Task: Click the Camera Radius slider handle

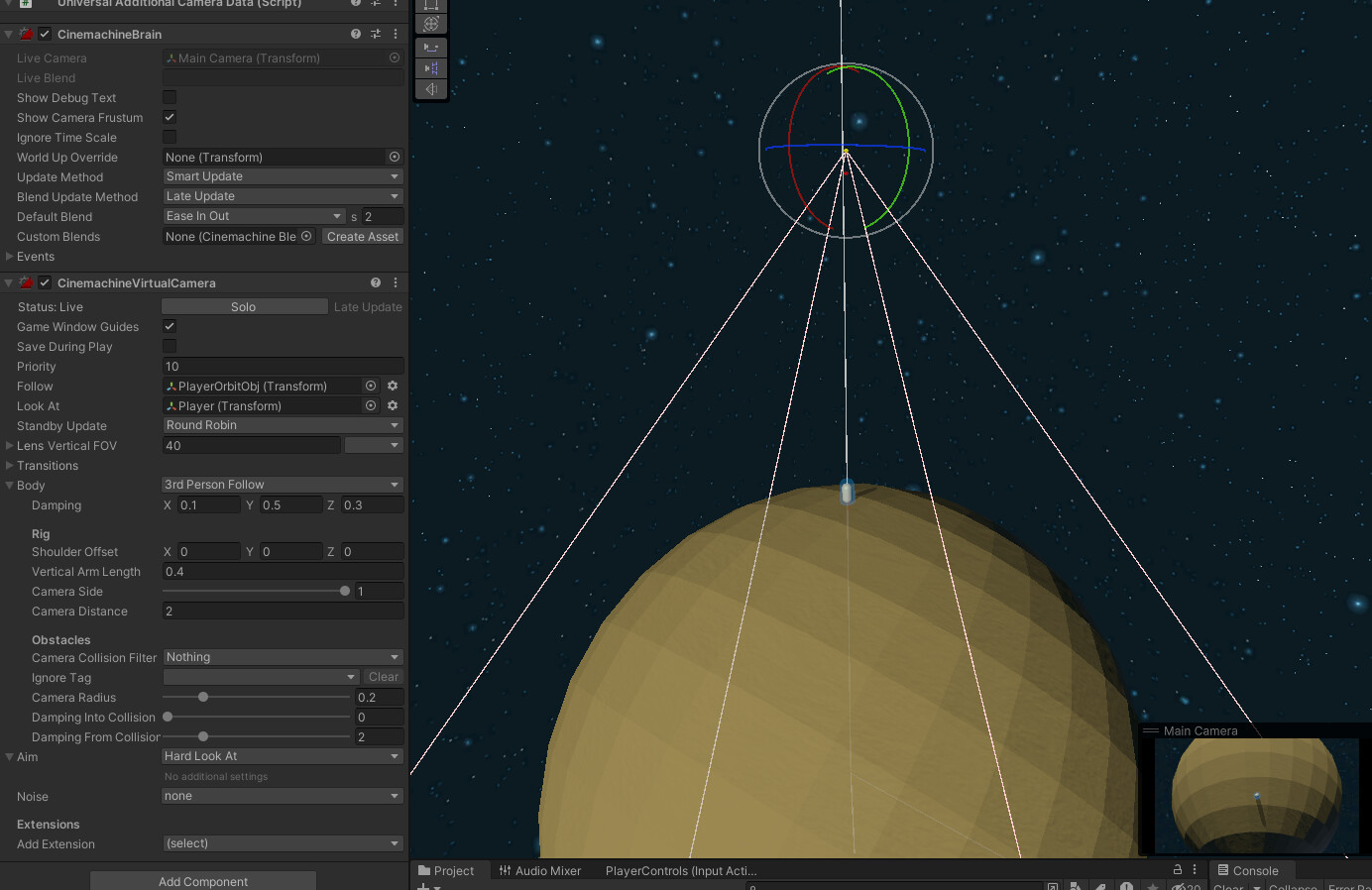Action: 203,697
